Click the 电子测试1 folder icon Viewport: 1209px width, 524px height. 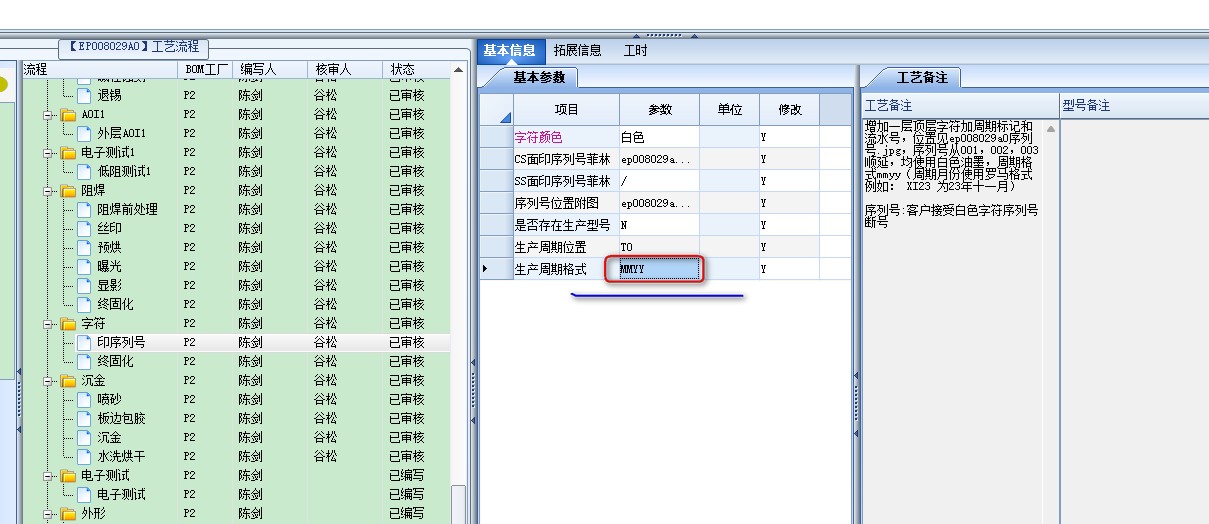(x=68, y=153)
